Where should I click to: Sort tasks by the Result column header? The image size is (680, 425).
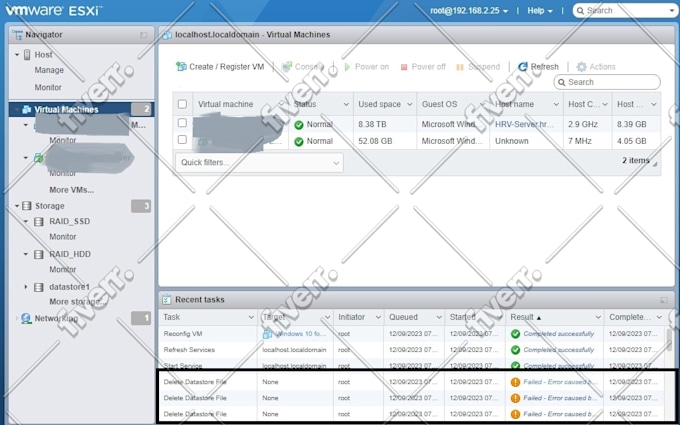pos(522,317)
